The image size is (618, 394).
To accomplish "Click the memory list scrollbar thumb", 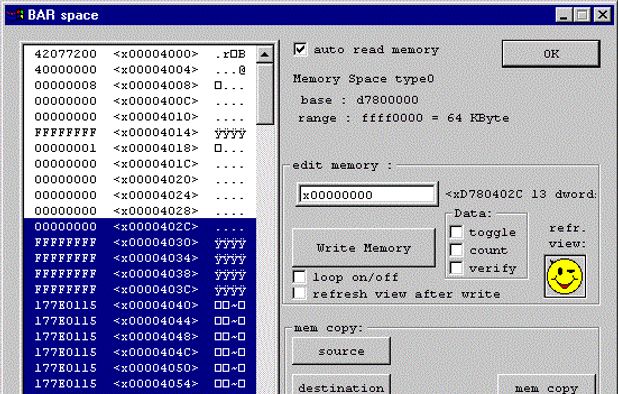I will [264, 94].
